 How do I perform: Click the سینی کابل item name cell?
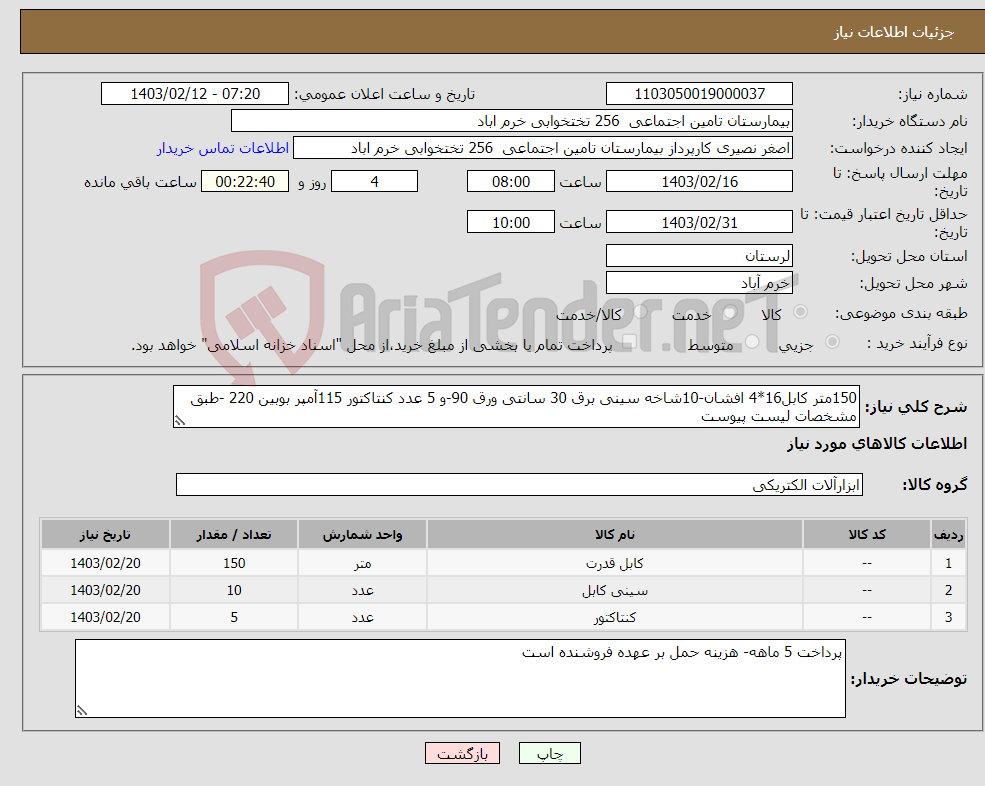click(615, 591)
